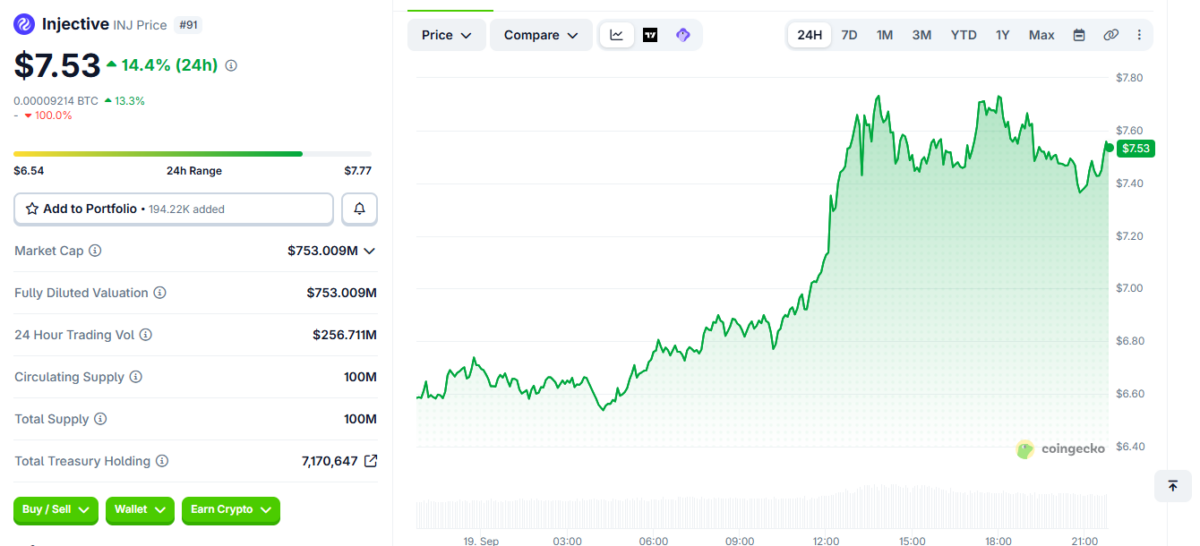The width and height of the screenshot is (1200, 546).
Task: Click the $753.009M market cap value
Action: click(x=323, y=251)
